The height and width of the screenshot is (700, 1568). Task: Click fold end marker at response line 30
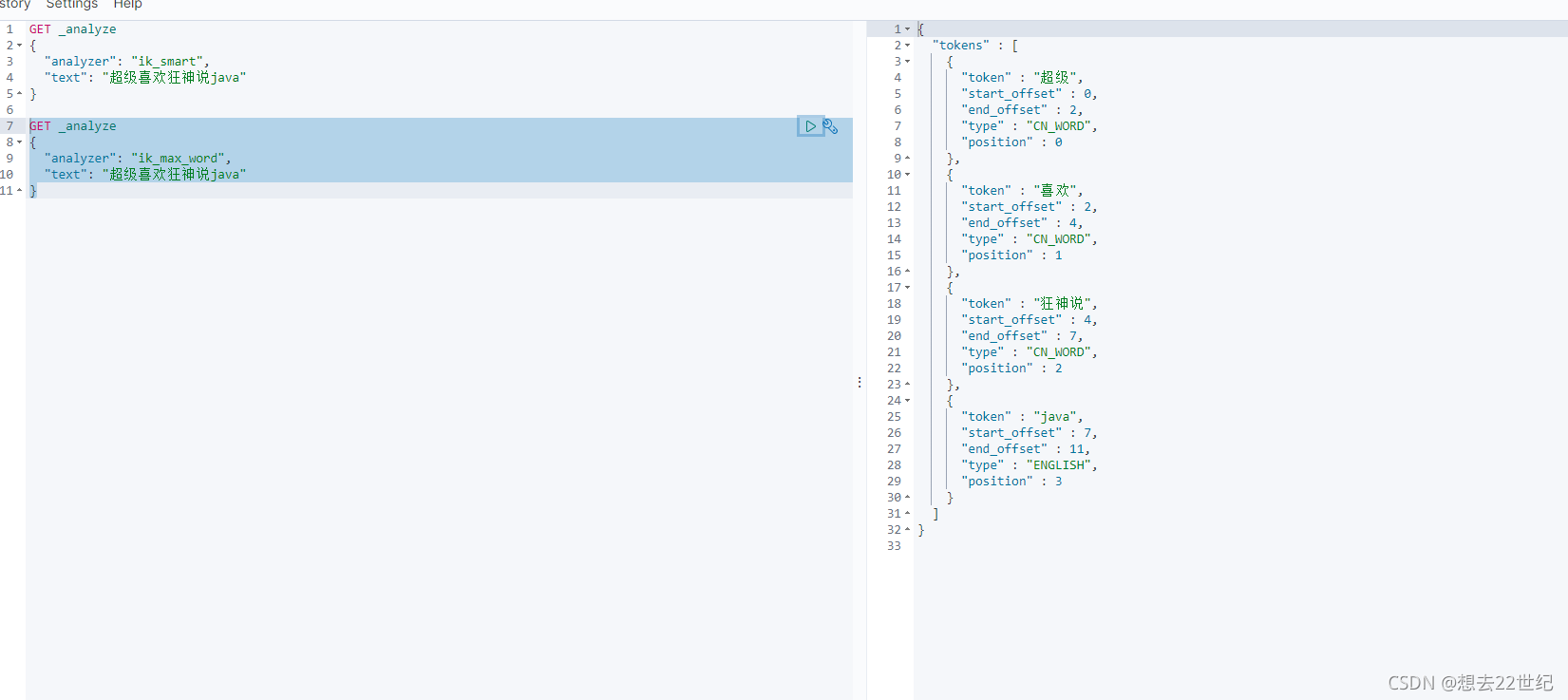(907, 498)
